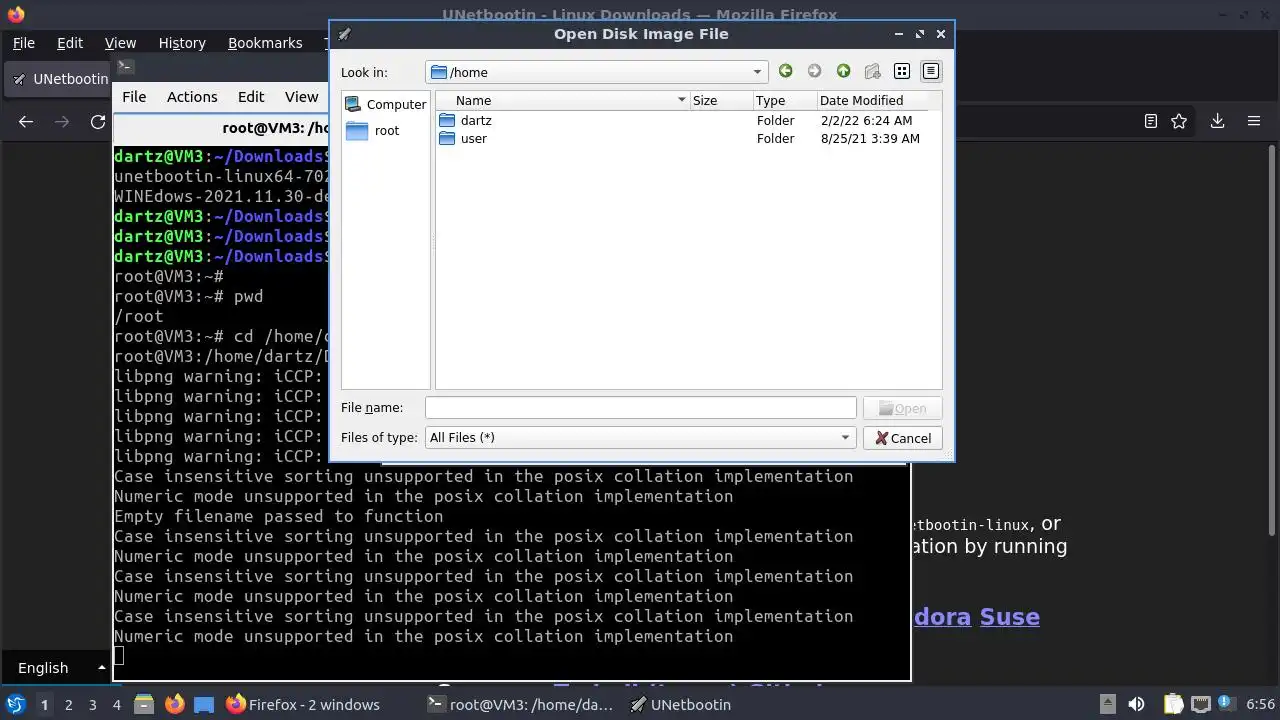Screen dimensions: 1280x720
Task: Go back in the file dialog
Action: [x=785, y=71]
